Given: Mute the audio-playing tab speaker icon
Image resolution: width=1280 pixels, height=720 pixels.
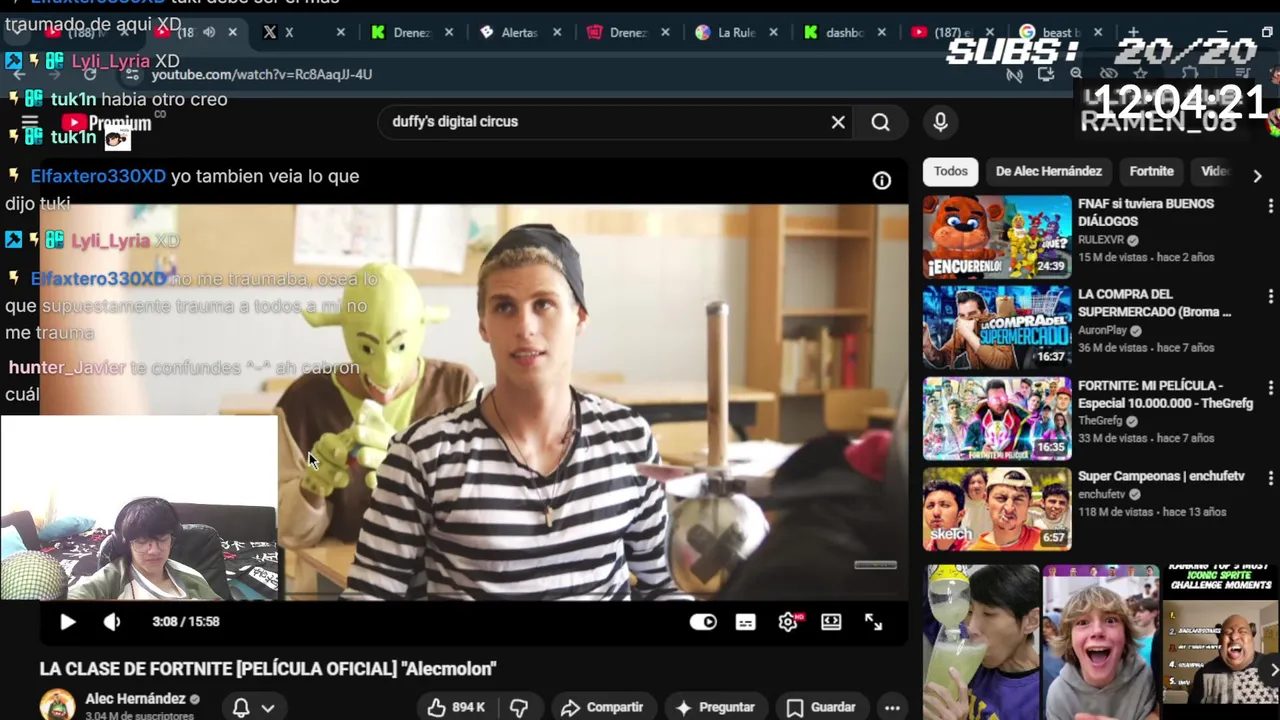Looking at the screenshot, I should coord(209,32).
